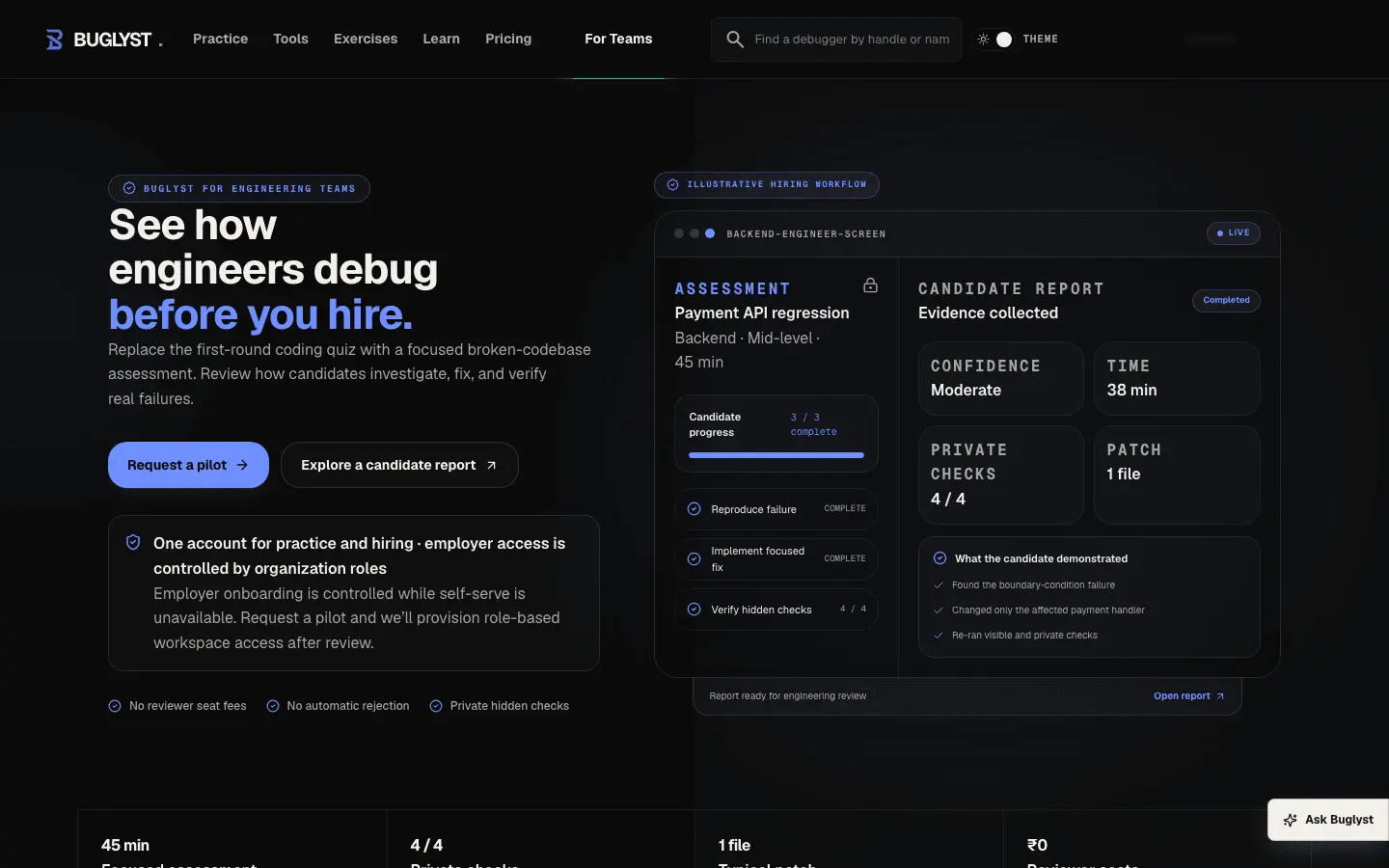Select the Reproduce failure step row
Image resolution: width=1389 pixels, height=868 pixels.
click(776, 509)
